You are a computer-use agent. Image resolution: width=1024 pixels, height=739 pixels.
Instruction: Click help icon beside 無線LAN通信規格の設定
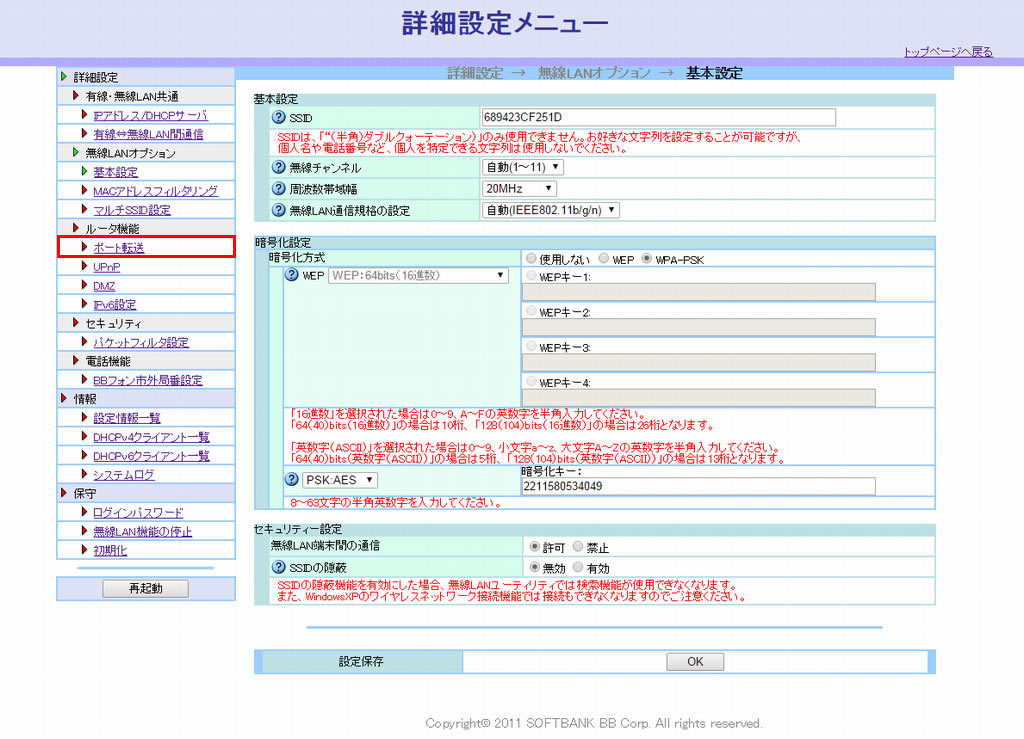point(279,210)
